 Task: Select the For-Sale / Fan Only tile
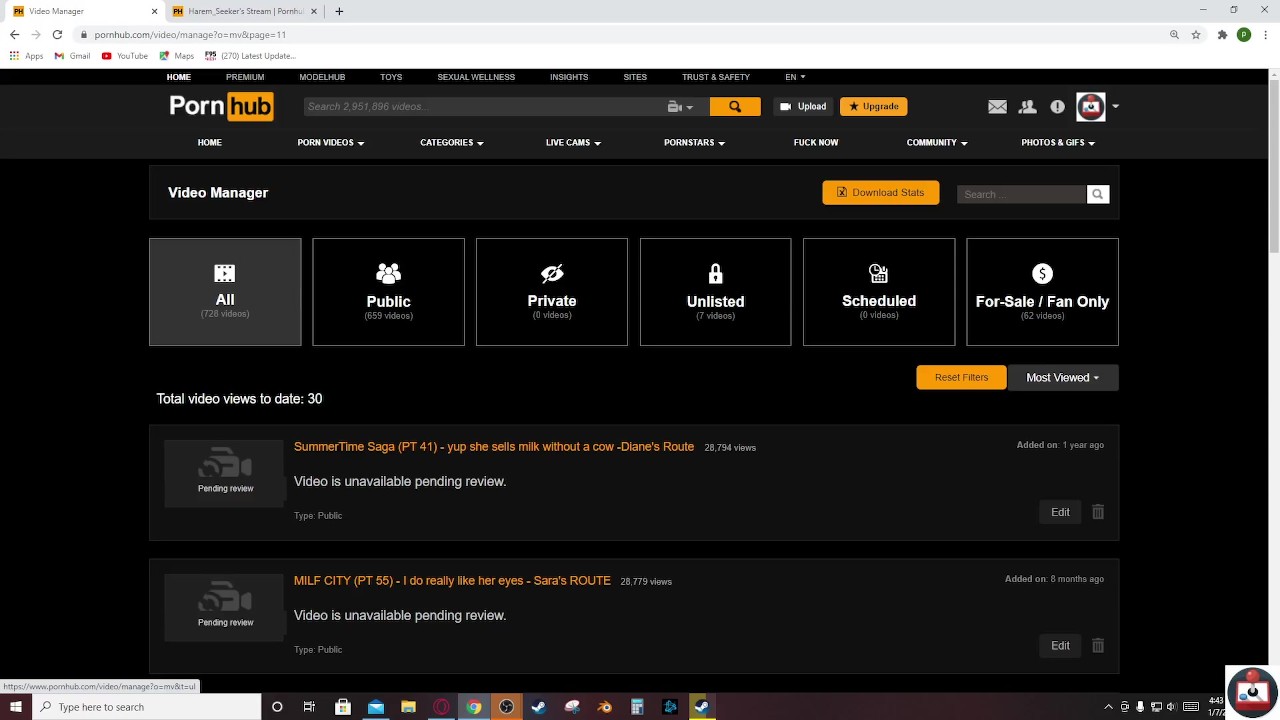coord(1043,292)
